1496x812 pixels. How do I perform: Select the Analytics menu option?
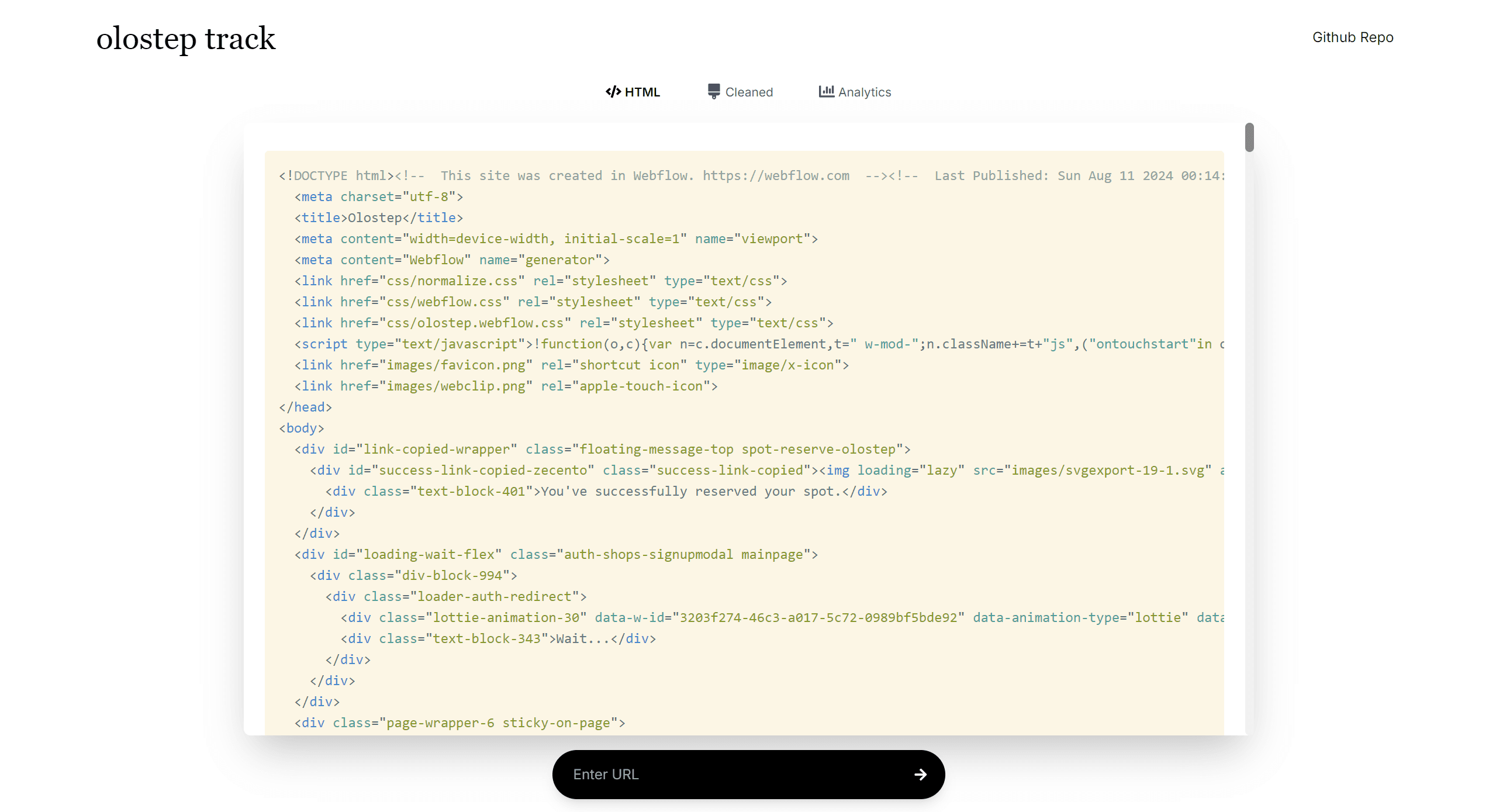[x=855, y=91]
